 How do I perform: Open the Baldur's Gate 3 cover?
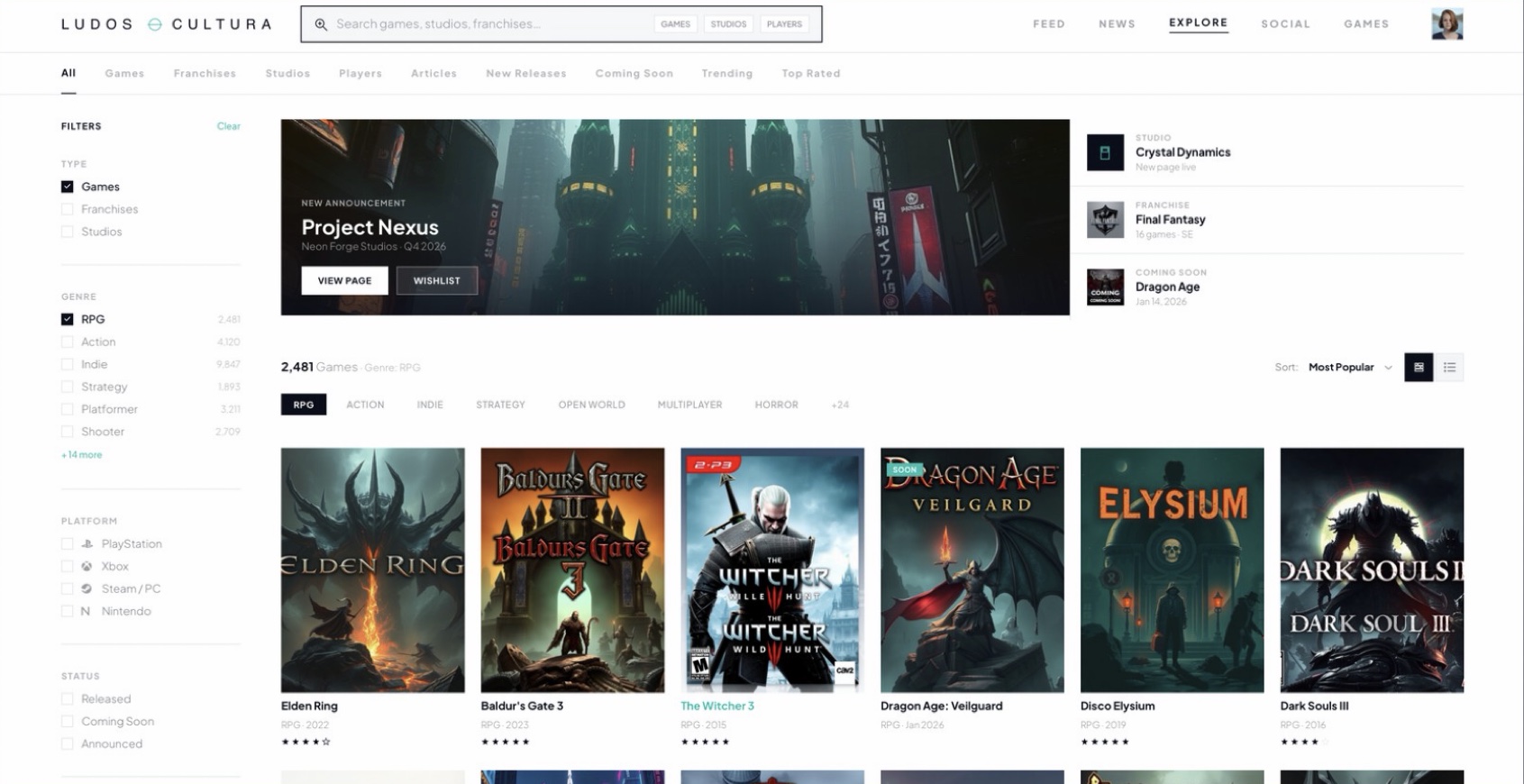(573, 570)
